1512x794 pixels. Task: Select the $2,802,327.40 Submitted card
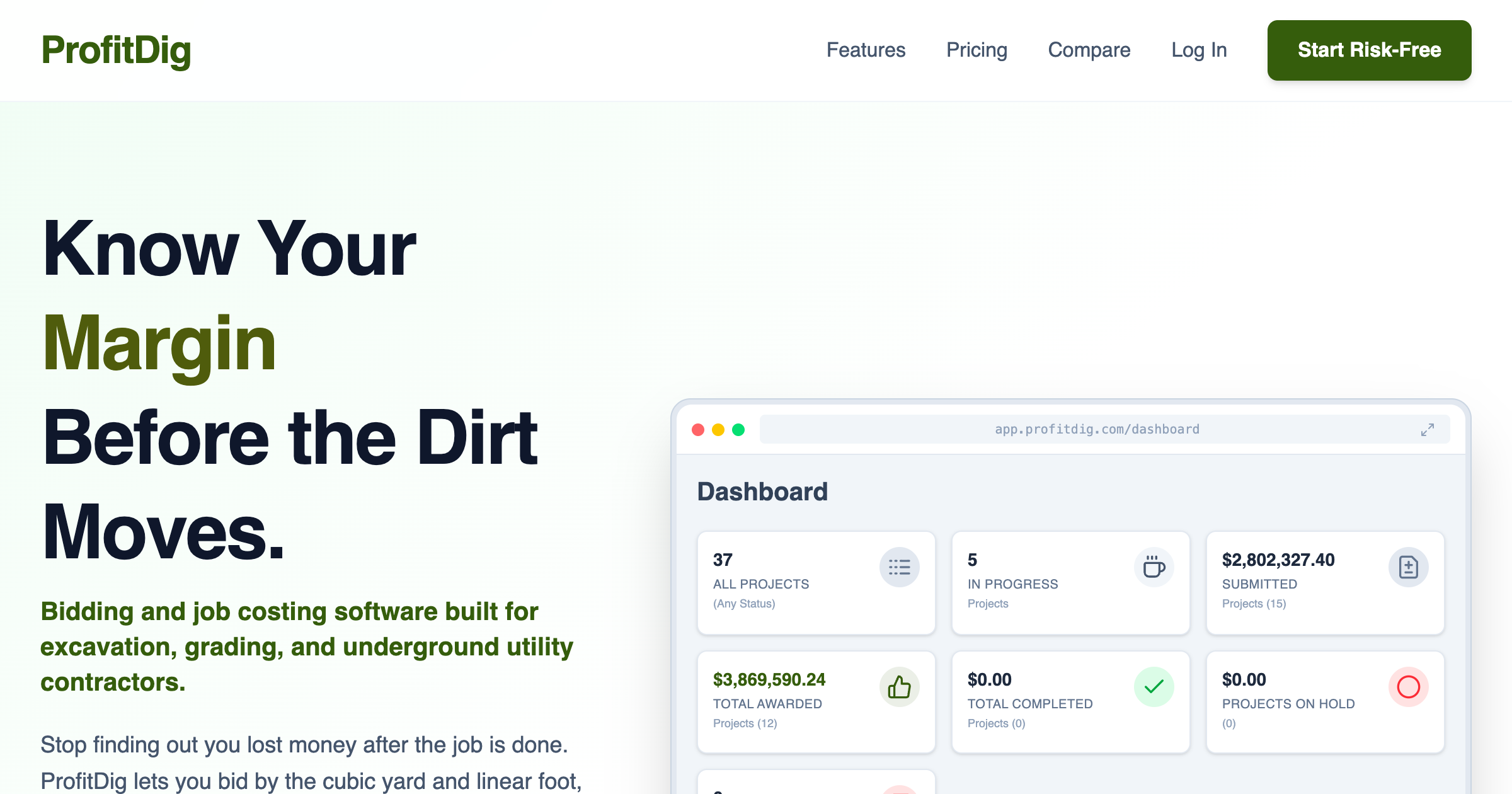coord(1325,583)
